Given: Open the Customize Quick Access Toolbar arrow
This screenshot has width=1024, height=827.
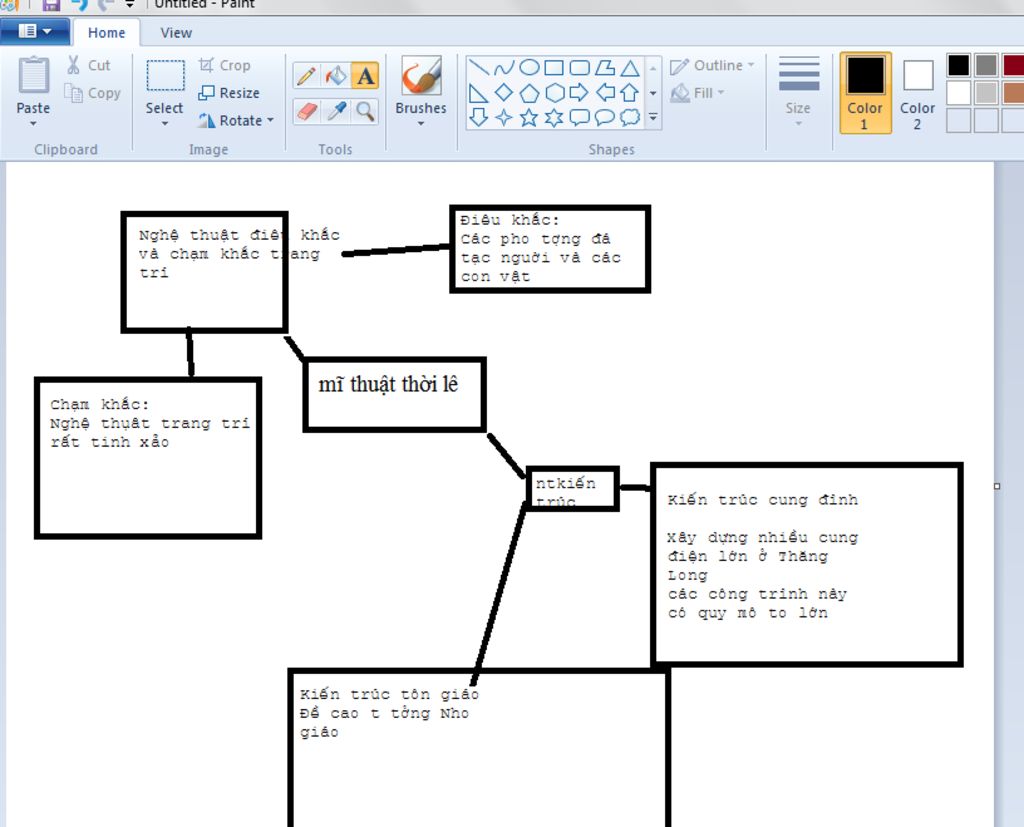Looking at the screenshot, I should (129, 5).
